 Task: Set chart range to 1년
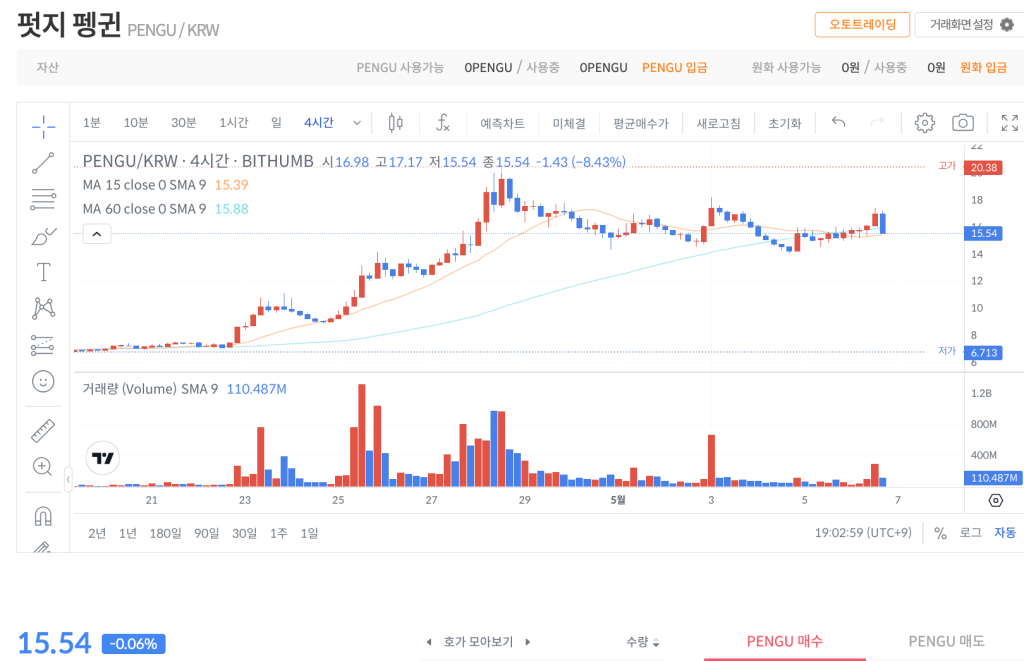click(x=128, y=534)
